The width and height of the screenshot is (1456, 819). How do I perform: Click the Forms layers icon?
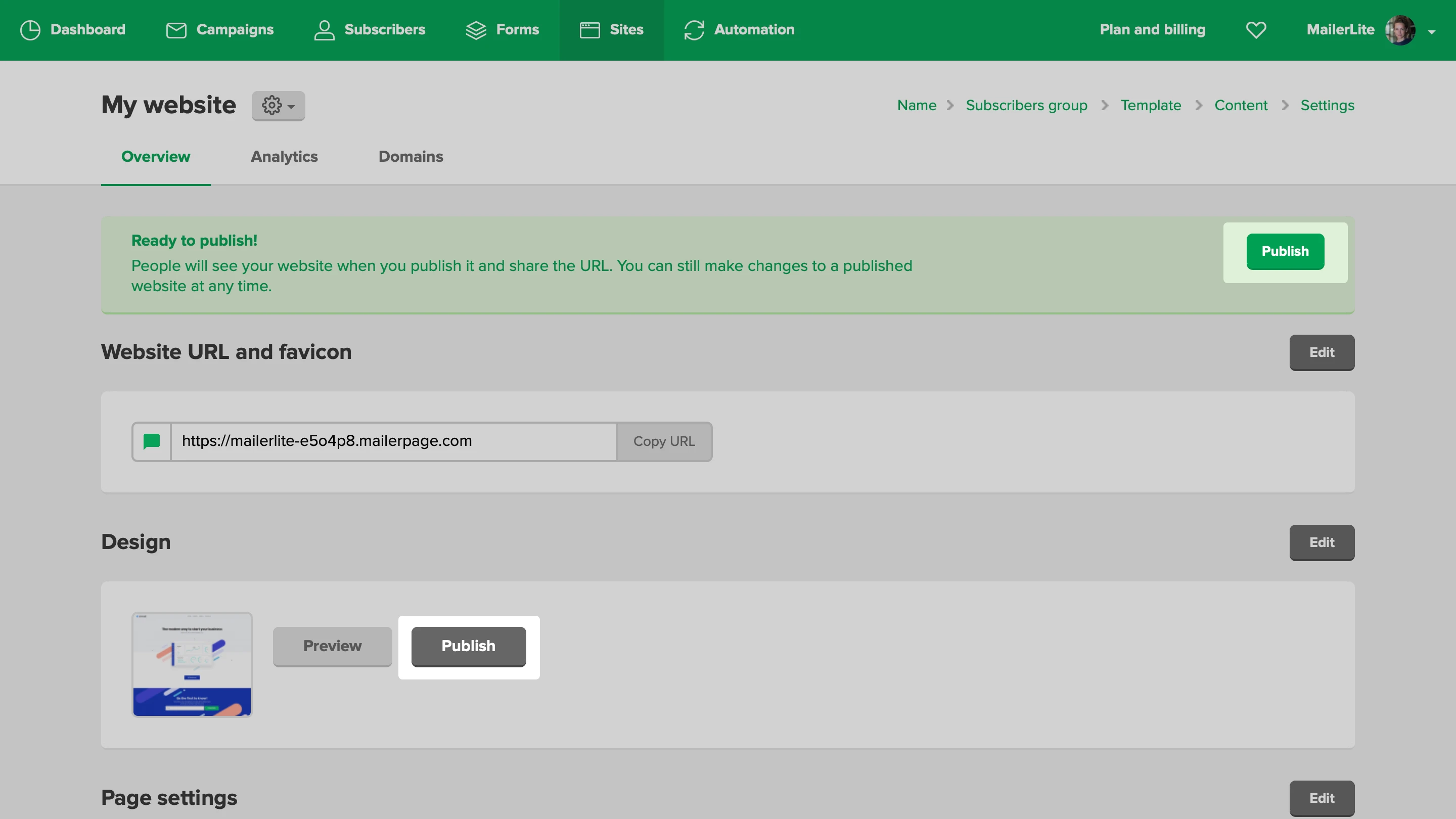(x=475, y=30)
